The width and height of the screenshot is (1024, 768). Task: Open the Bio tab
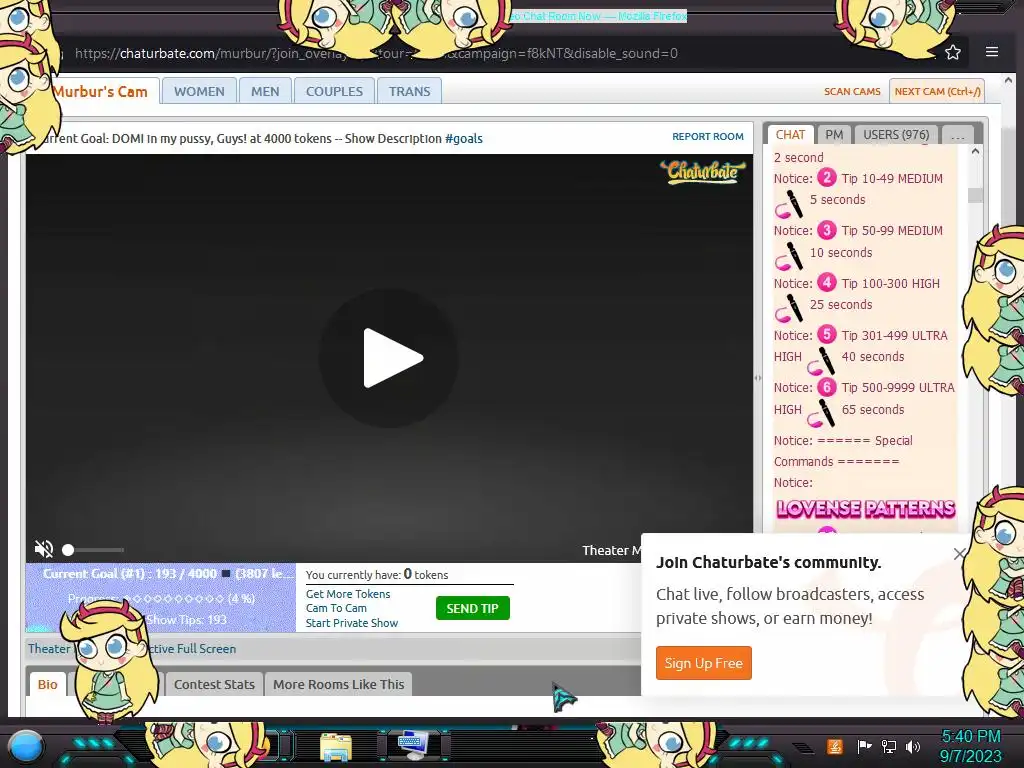(48, 684)
